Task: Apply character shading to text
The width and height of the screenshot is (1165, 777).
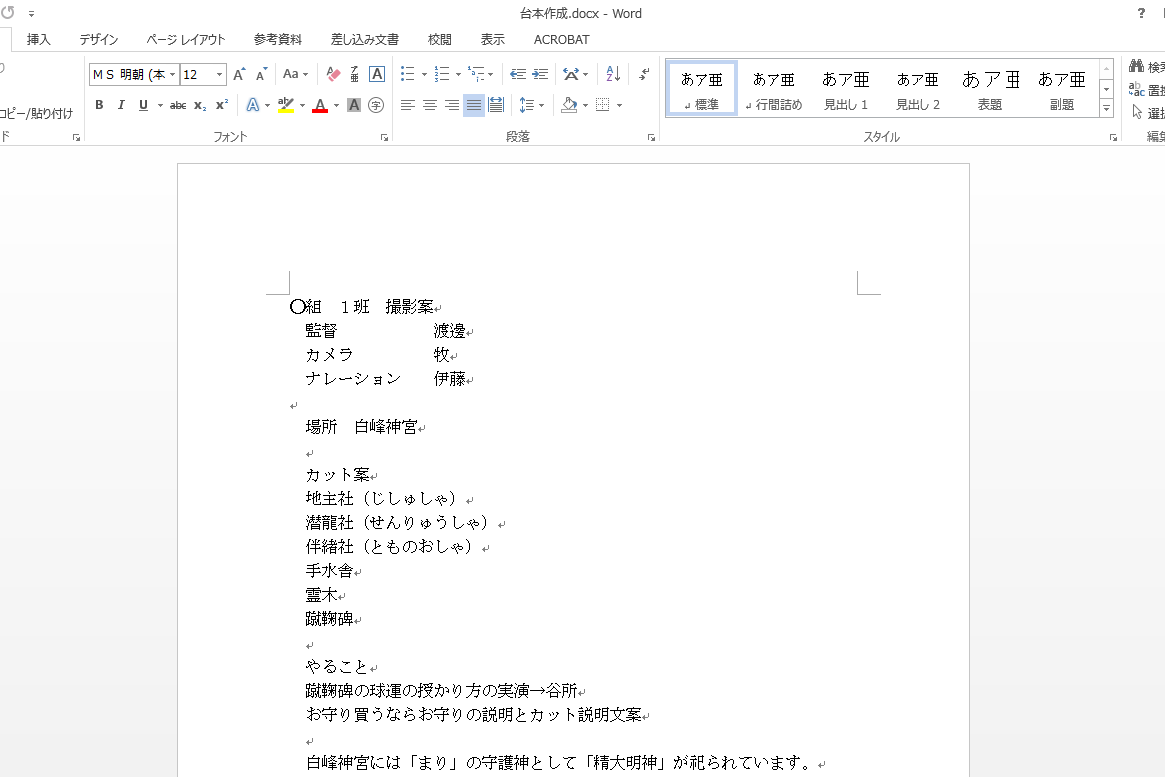Action: pos(354,105)
